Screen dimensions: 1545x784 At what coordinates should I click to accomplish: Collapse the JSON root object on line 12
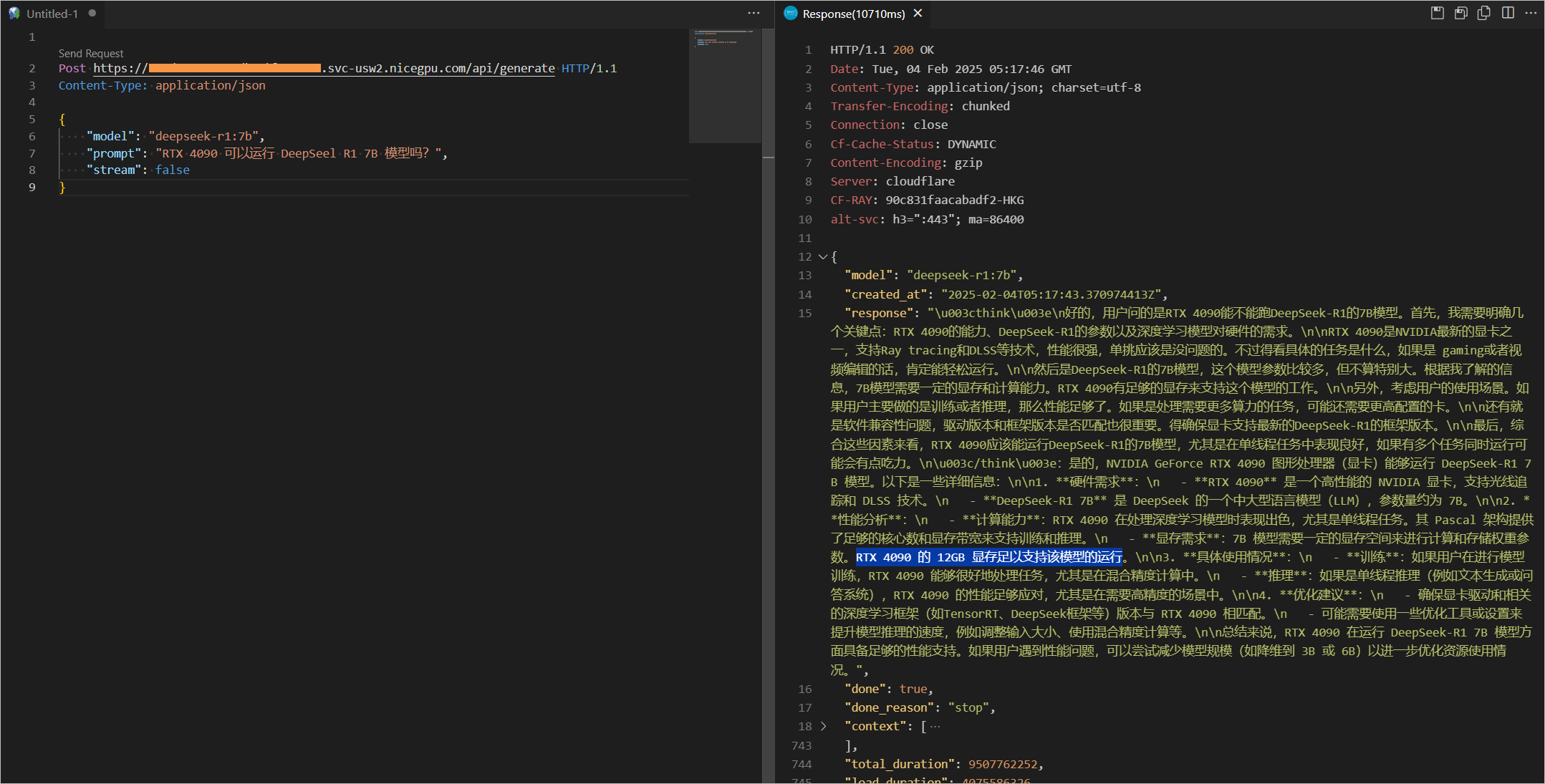pyautogui.click(x=823, y=257)
